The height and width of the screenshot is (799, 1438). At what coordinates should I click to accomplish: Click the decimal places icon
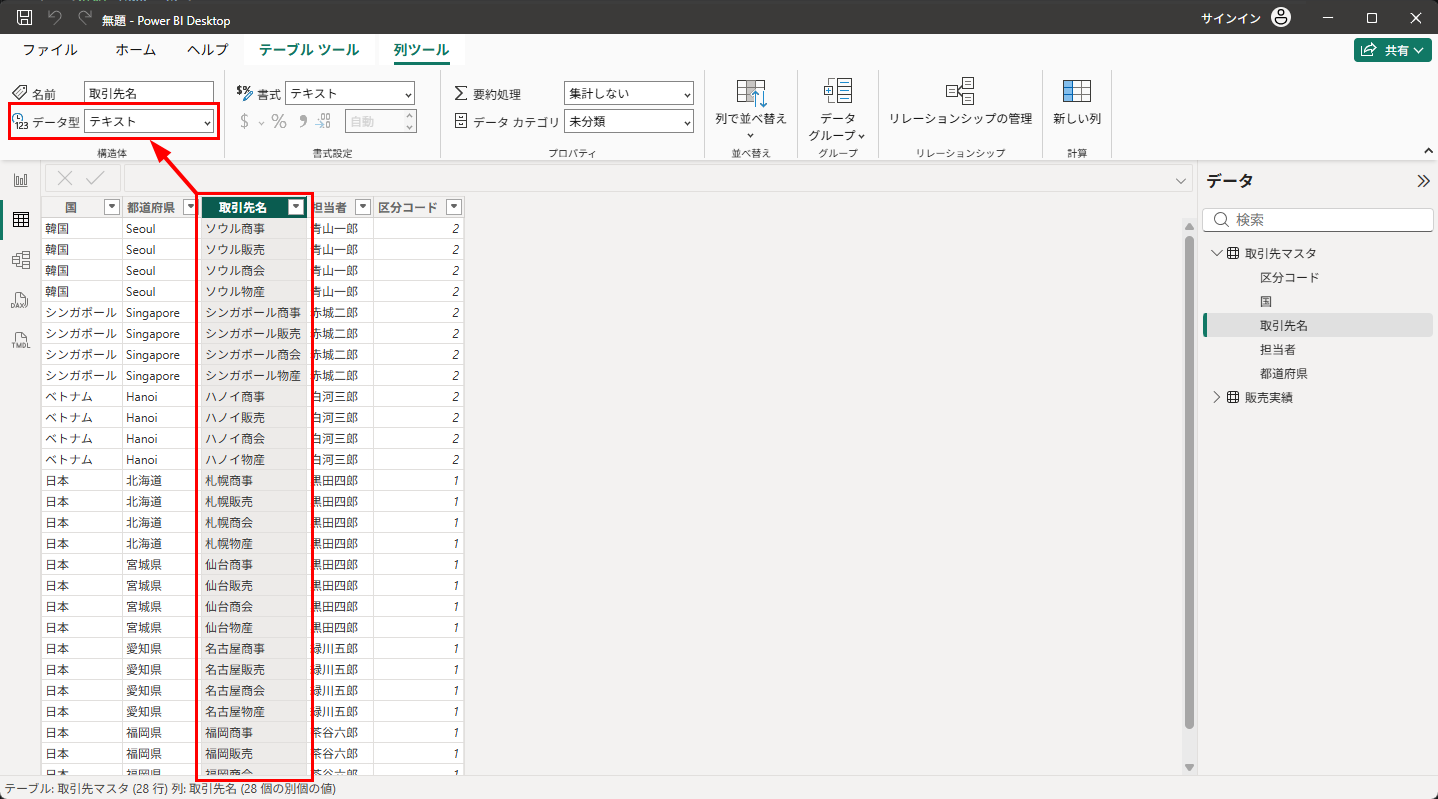point(323,121)
